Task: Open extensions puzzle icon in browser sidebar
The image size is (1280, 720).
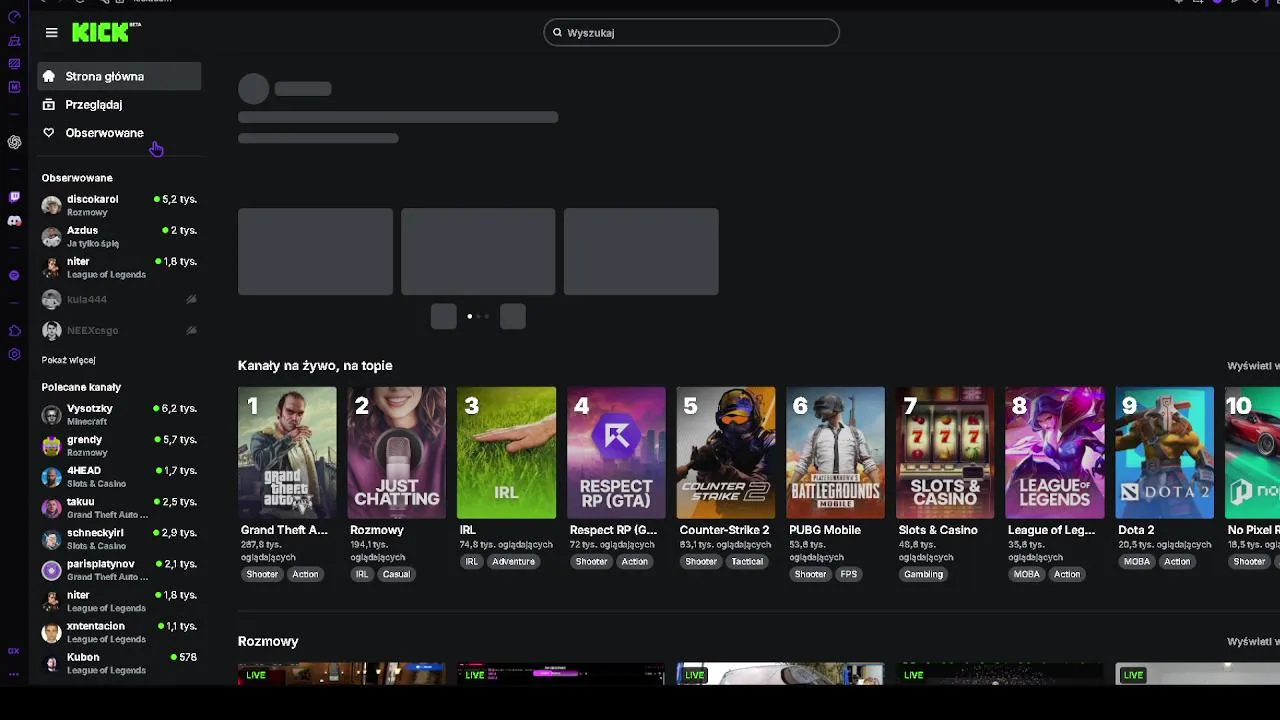Action: [14, 330]
